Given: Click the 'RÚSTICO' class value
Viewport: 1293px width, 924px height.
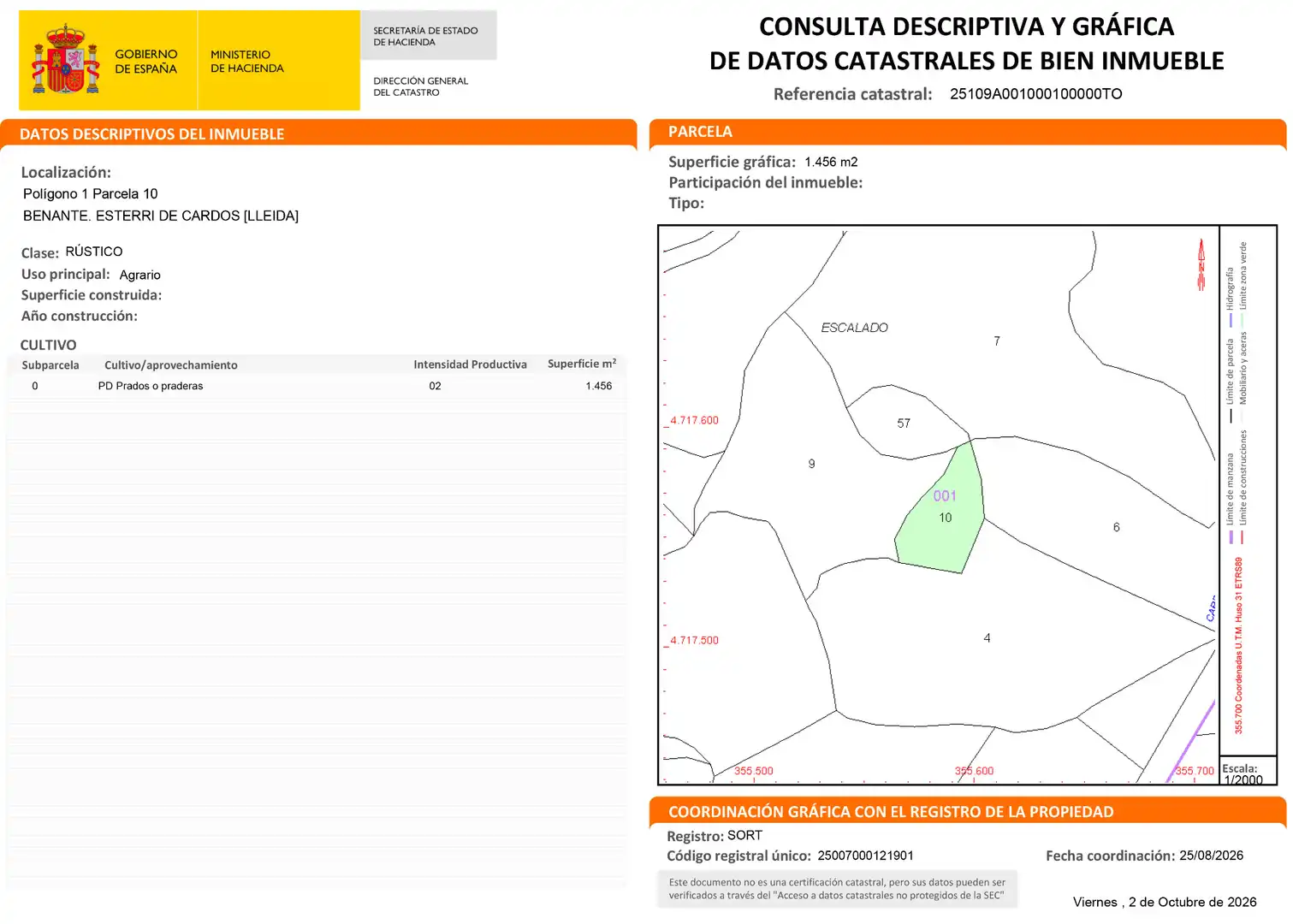Looking at the screenshot, I should (x=94, y=252).
